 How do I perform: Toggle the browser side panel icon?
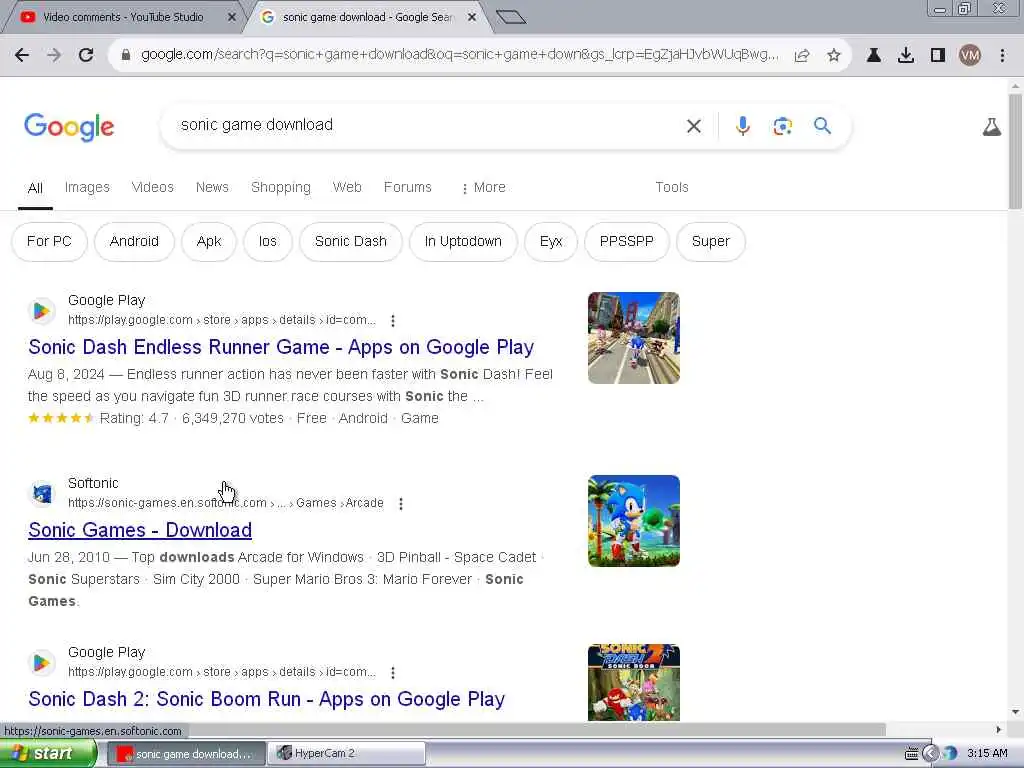point(938,56)
